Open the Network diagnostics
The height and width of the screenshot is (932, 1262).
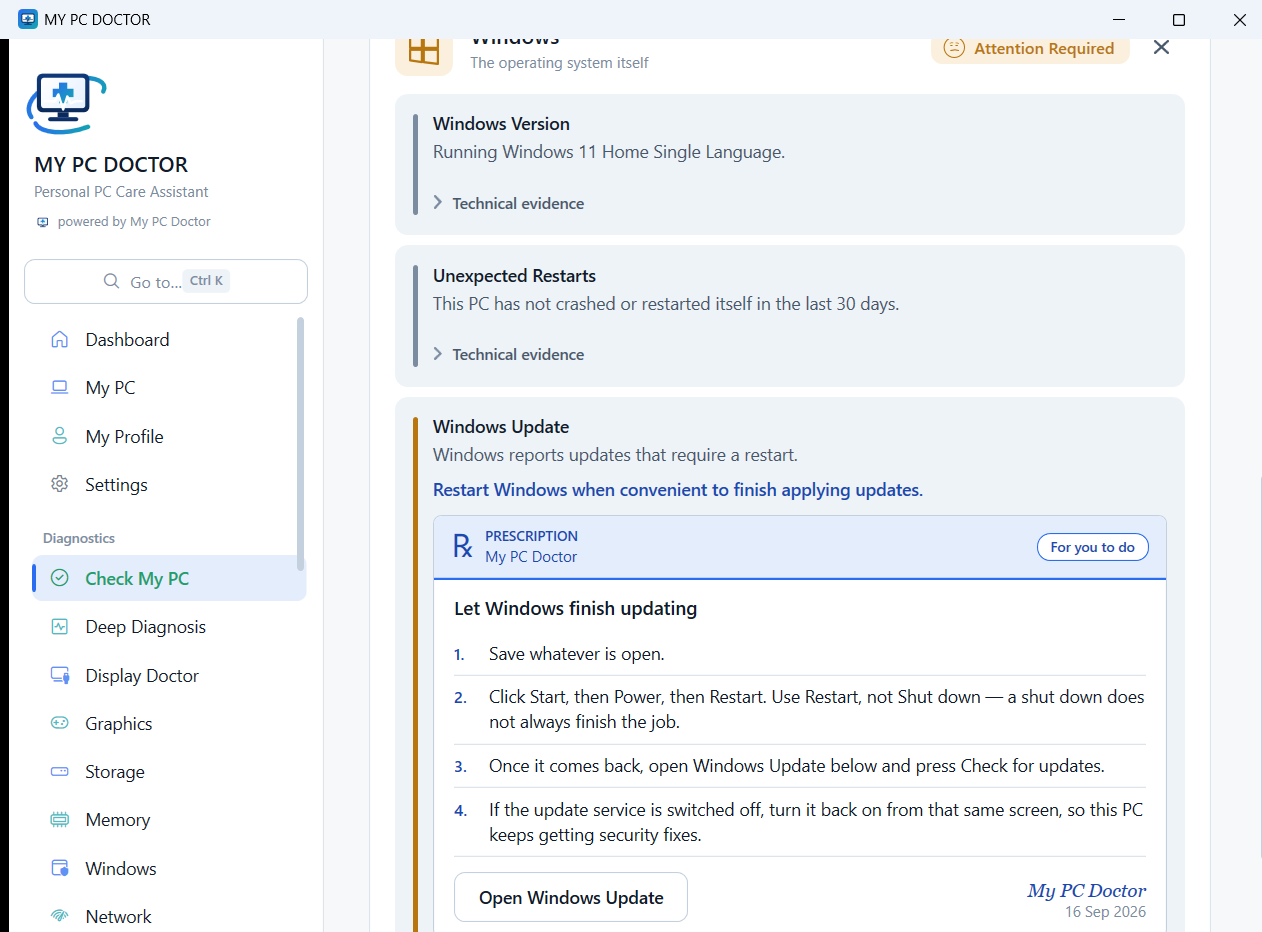tap(169, 916)
